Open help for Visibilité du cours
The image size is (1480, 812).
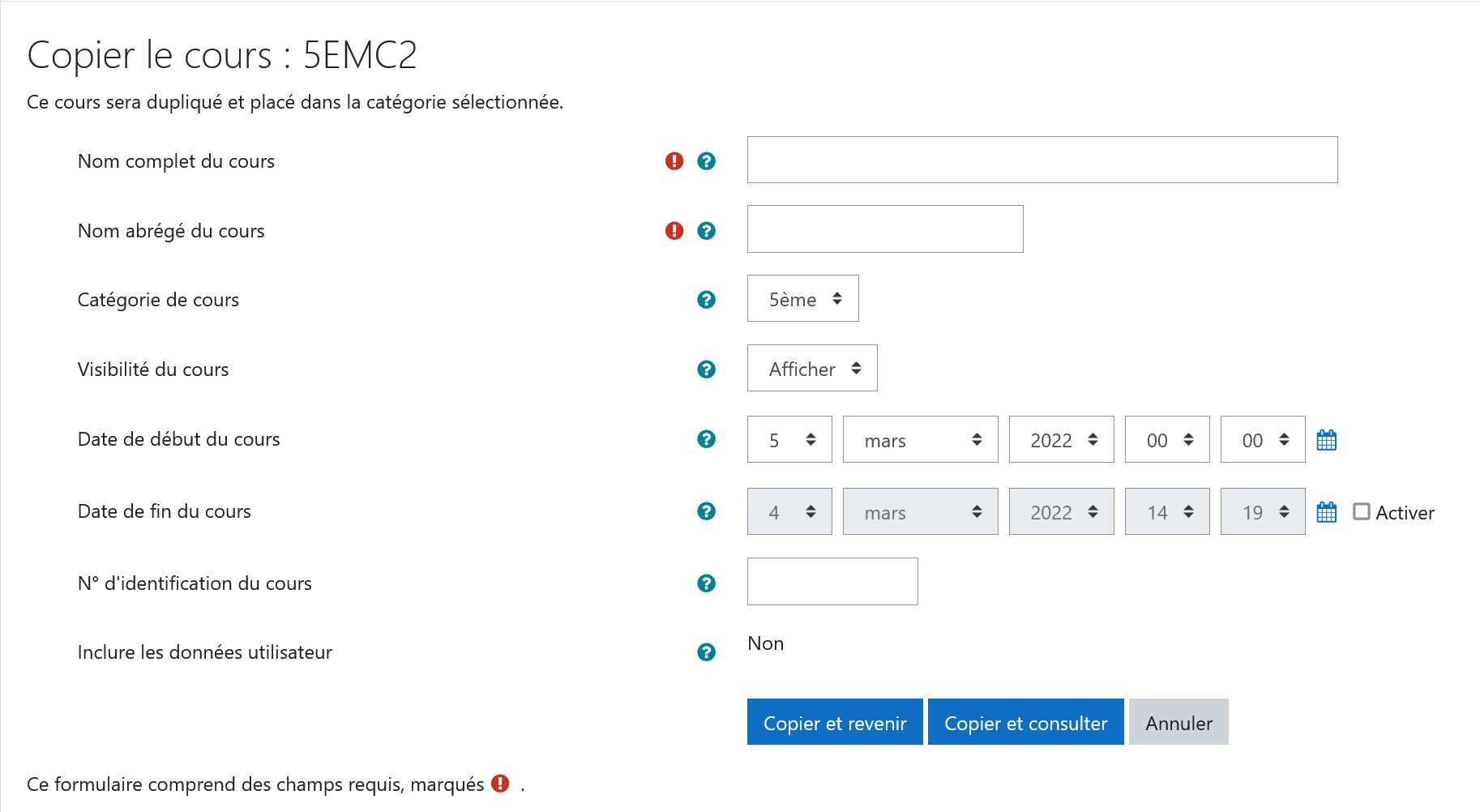click(706, 370)
